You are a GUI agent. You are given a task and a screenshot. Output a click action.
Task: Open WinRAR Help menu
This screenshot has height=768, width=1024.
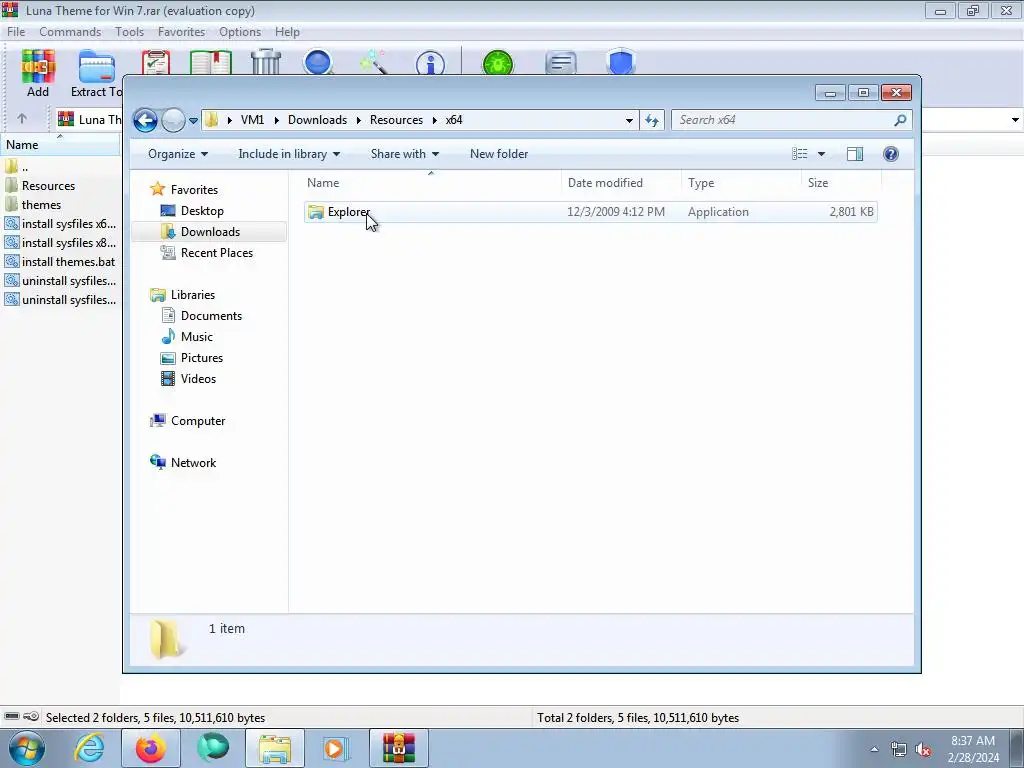click(x=287, y=32)
